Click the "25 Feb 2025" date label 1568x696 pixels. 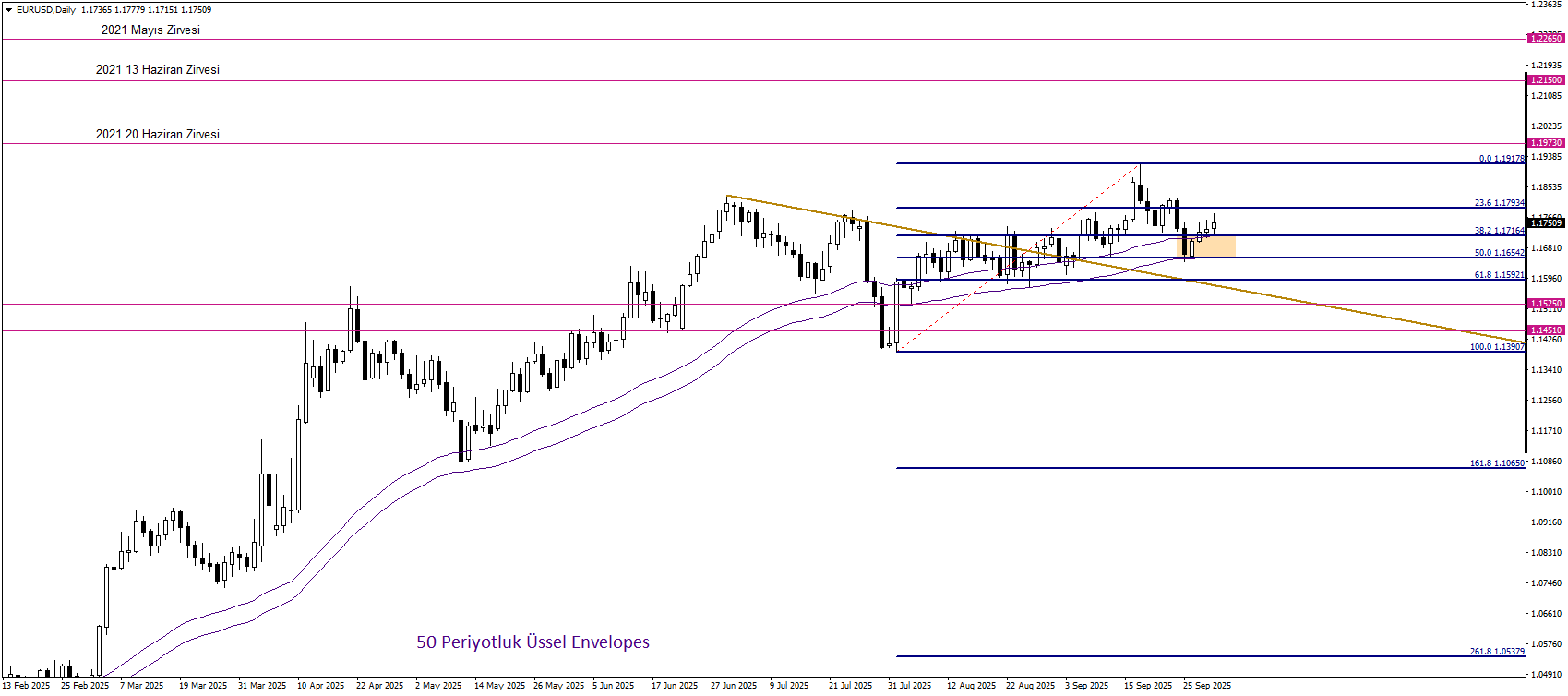[x=85, y=686]
